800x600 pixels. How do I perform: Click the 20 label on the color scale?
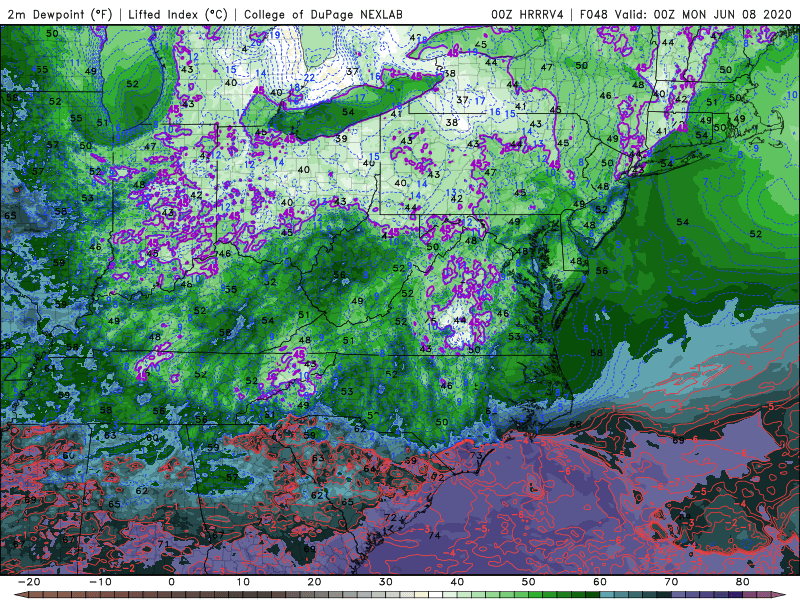pos(314,582)
